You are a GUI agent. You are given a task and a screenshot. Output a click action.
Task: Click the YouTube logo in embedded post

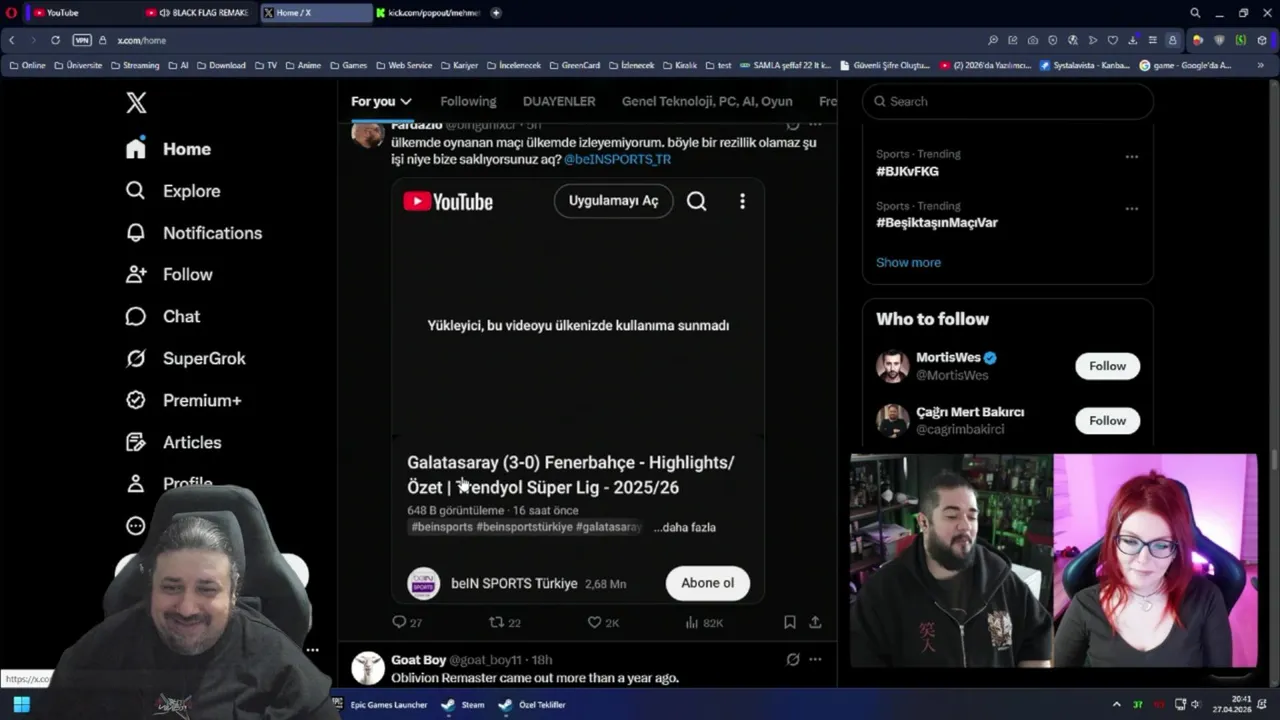448,202
